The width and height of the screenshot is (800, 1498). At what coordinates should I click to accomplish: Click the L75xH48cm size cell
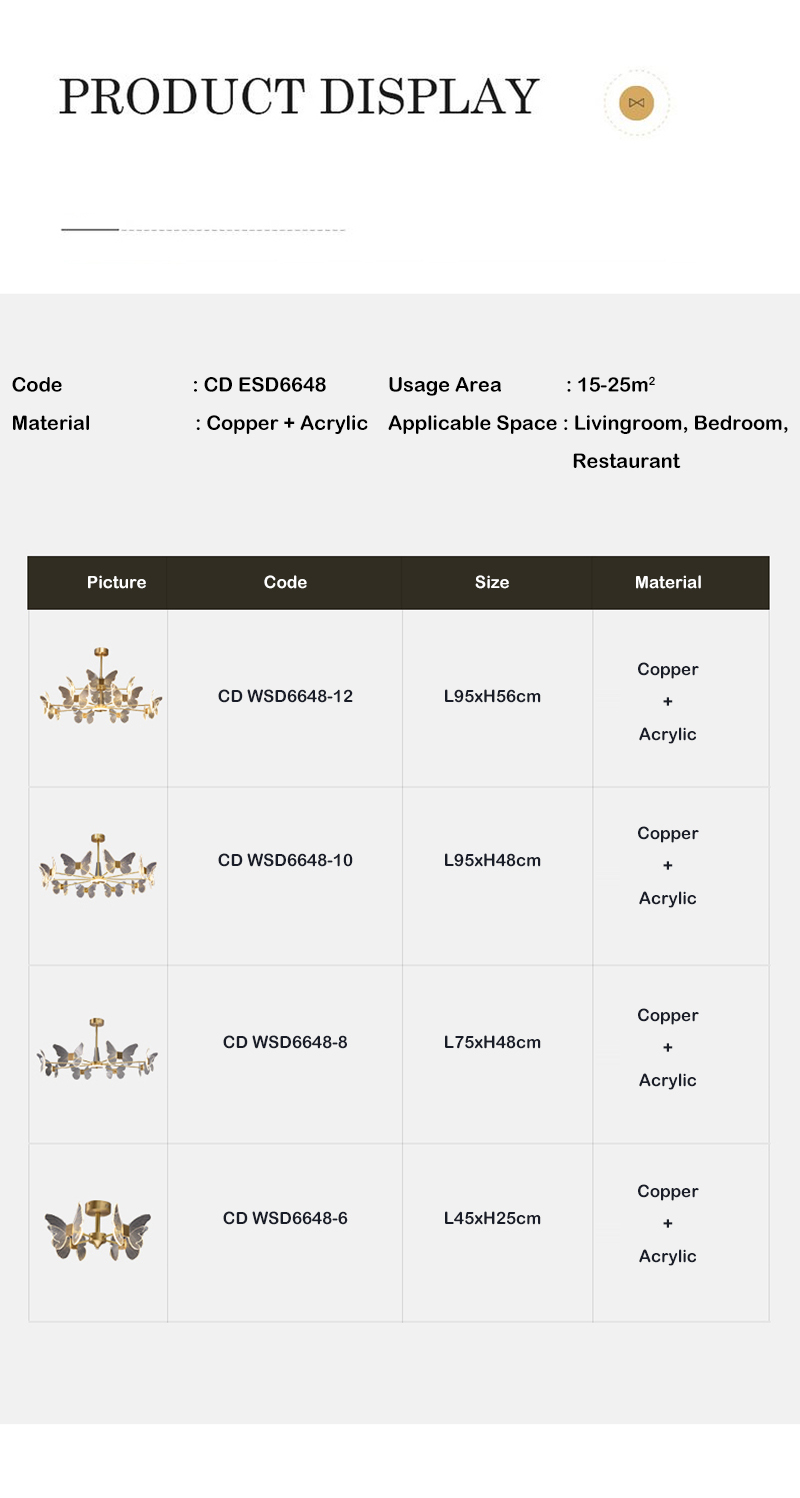(x=492, y=1042)
